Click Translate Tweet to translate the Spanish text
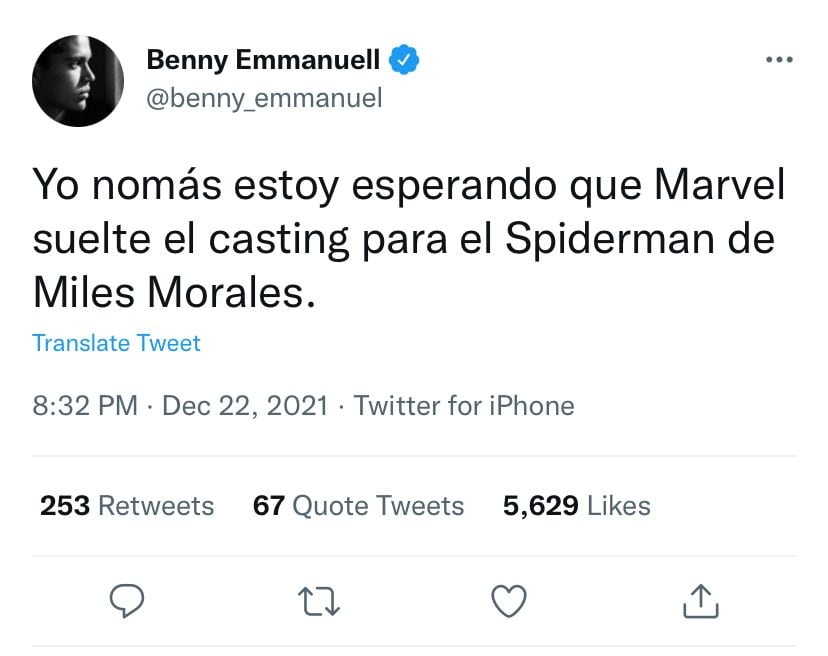The height and width of the screenshot is (656, 828). [x=116, y=343]
